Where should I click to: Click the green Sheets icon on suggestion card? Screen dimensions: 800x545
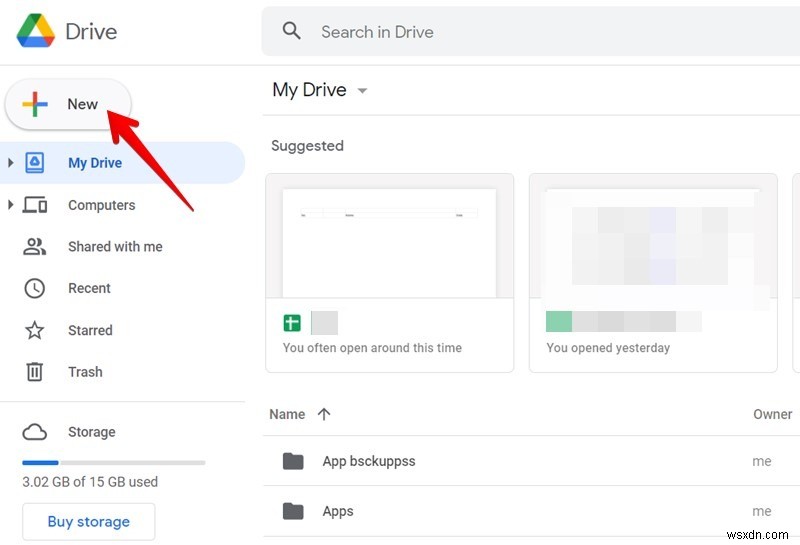(x=292, y=323)
